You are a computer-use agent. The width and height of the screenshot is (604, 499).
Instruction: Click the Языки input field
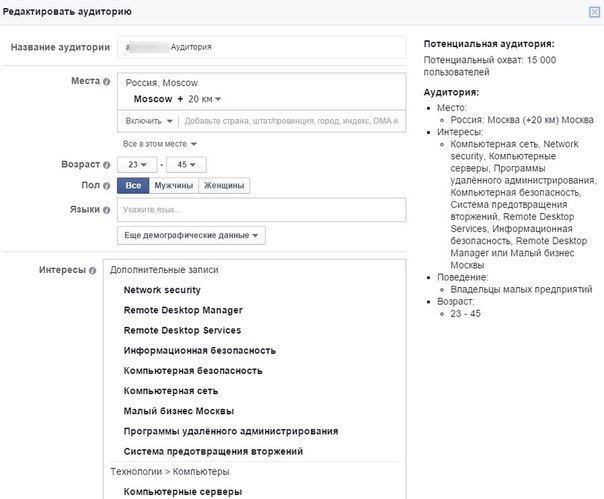click(x=262, y=210)
